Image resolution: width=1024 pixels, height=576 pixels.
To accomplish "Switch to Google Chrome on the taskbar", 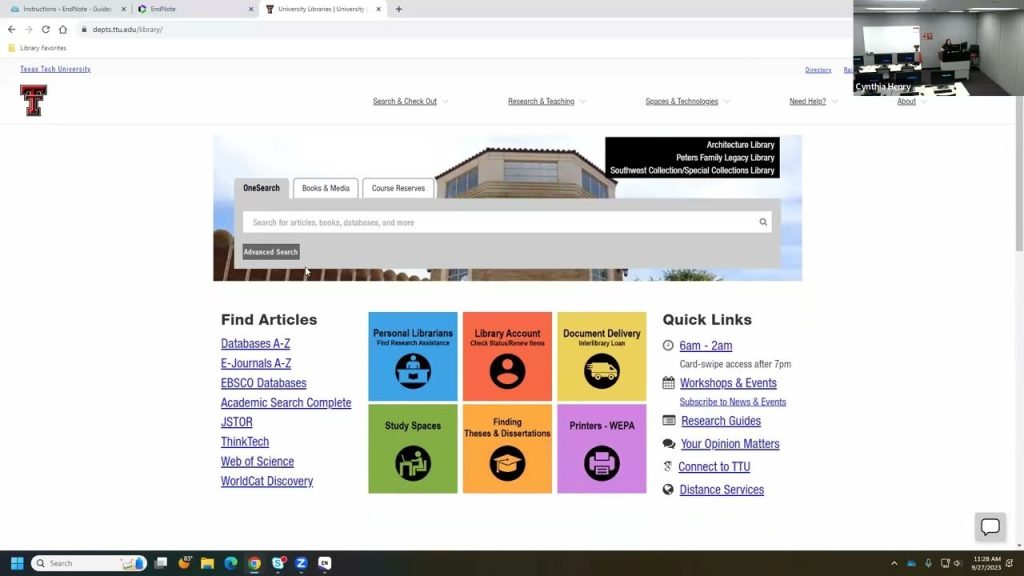I will 255,563.
